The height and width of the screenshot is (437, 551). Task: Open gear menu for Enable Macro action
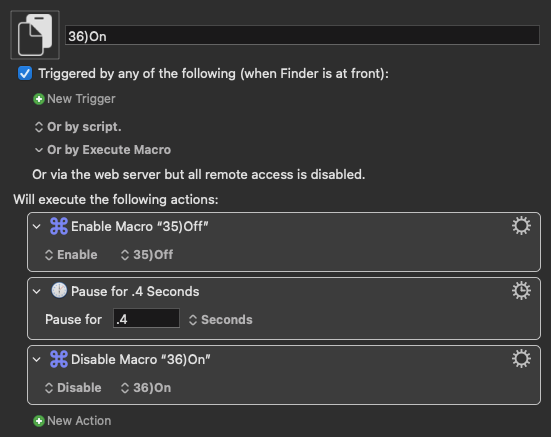[x=521, y=226]
